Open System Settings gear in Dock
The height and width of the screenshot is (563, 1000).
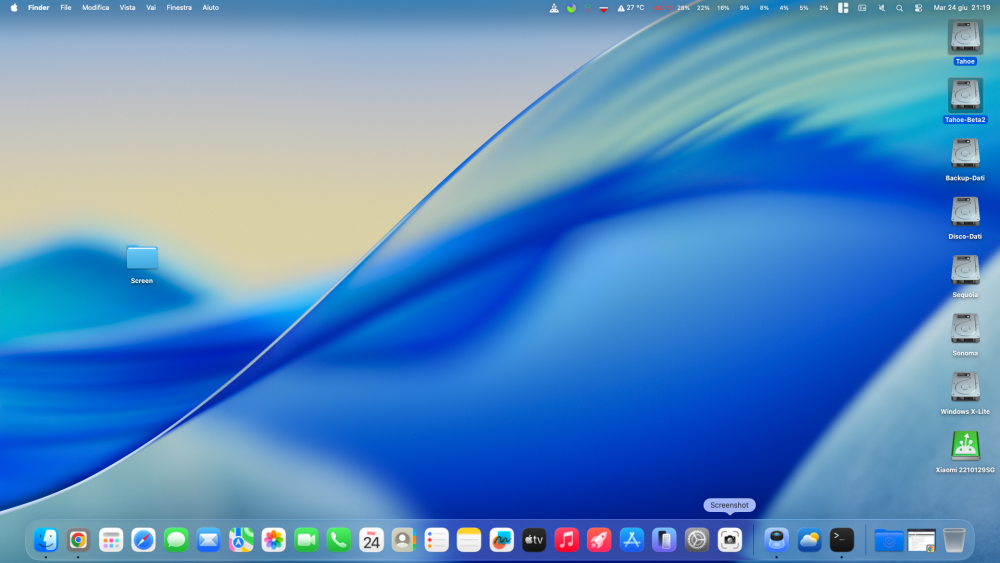pos(696,540)
